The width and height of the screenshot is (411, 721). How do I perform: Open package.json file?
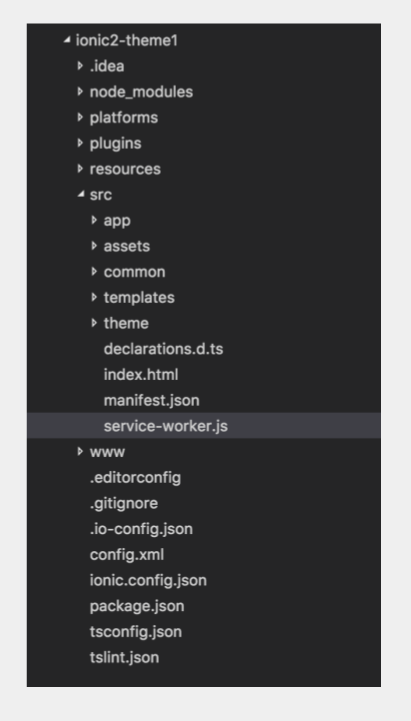point(137,606)
